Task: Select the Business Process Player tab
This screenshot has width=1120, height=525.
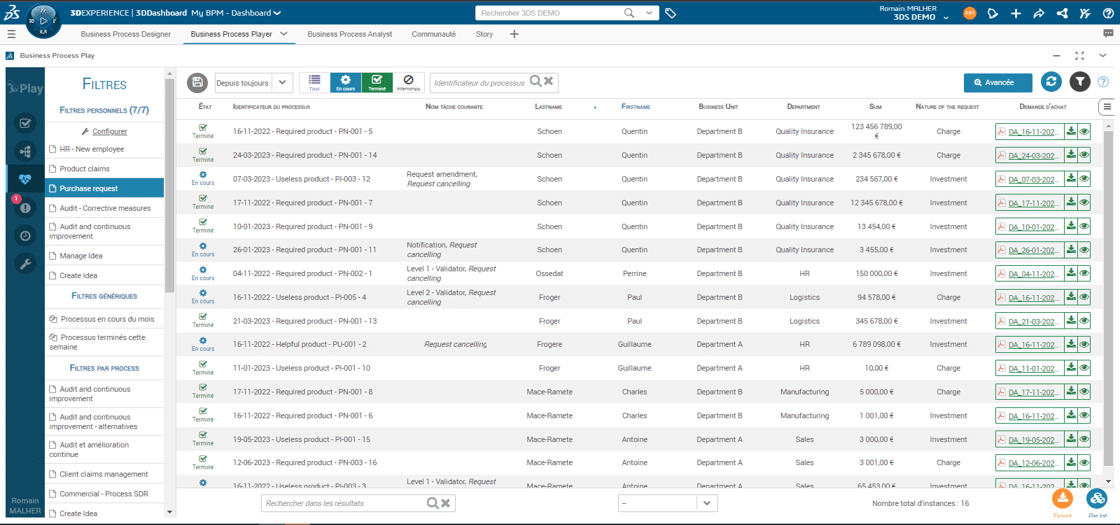Action: click(231, 34)
